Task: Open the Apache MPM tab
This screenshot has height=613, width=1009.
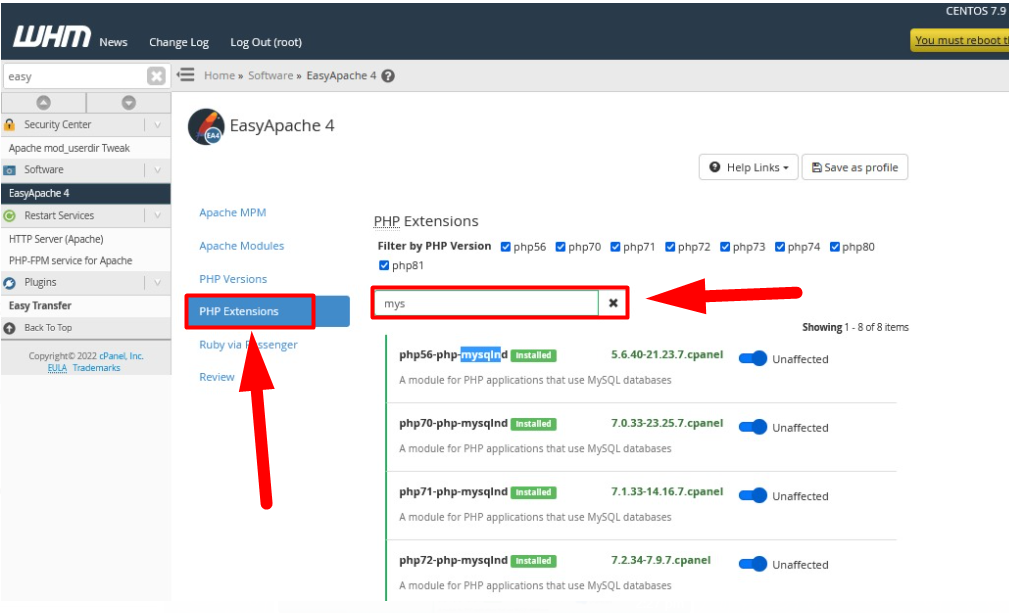Action: click(232, 213)
